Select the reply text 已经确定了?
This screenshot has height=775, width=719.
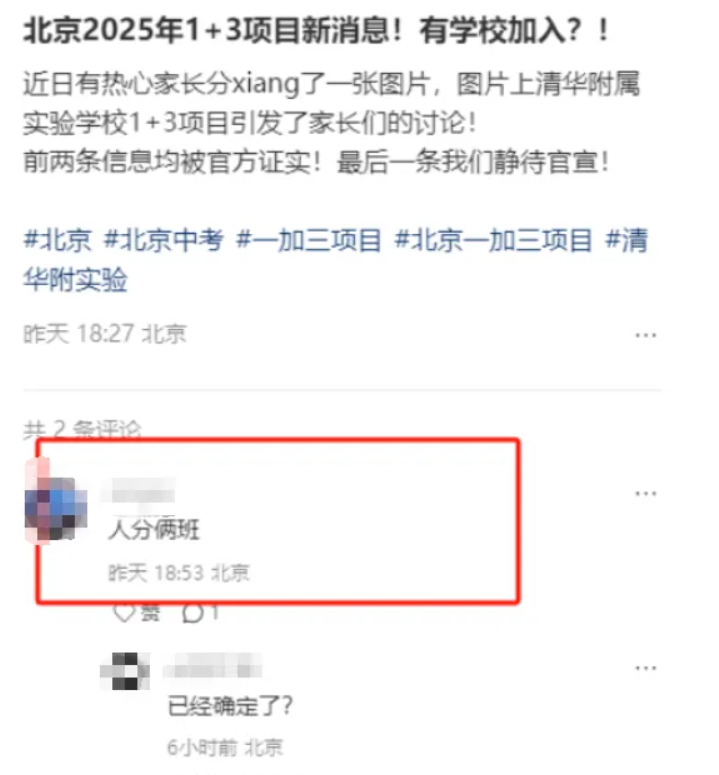[230, 705]
